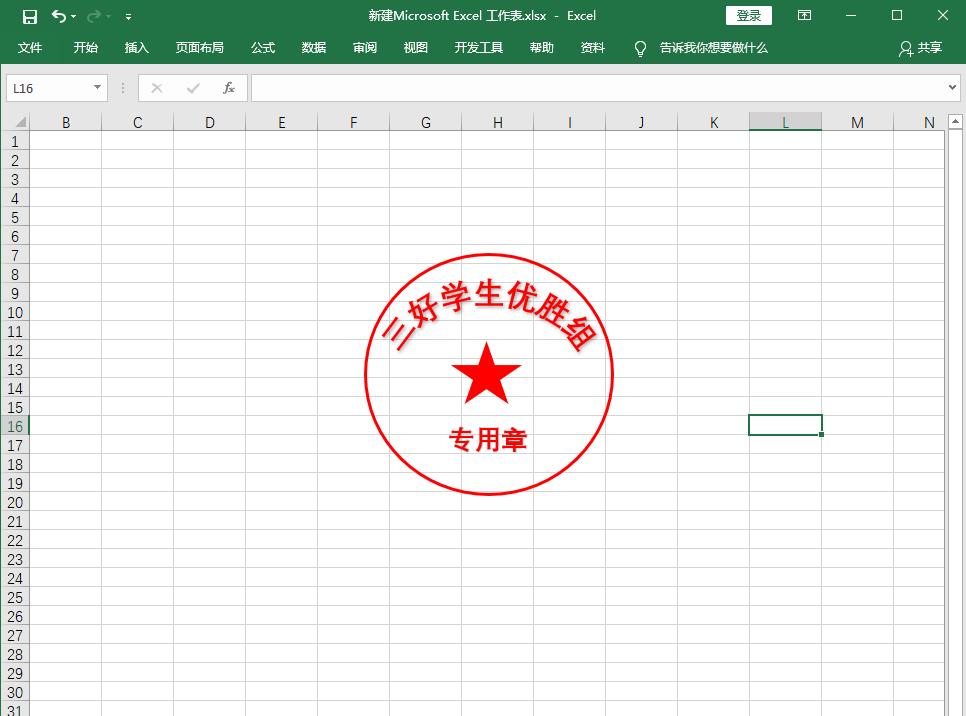This screenshot has height=716, width=966.
Task: Click the Undo icon
Action: click(58, 16)
